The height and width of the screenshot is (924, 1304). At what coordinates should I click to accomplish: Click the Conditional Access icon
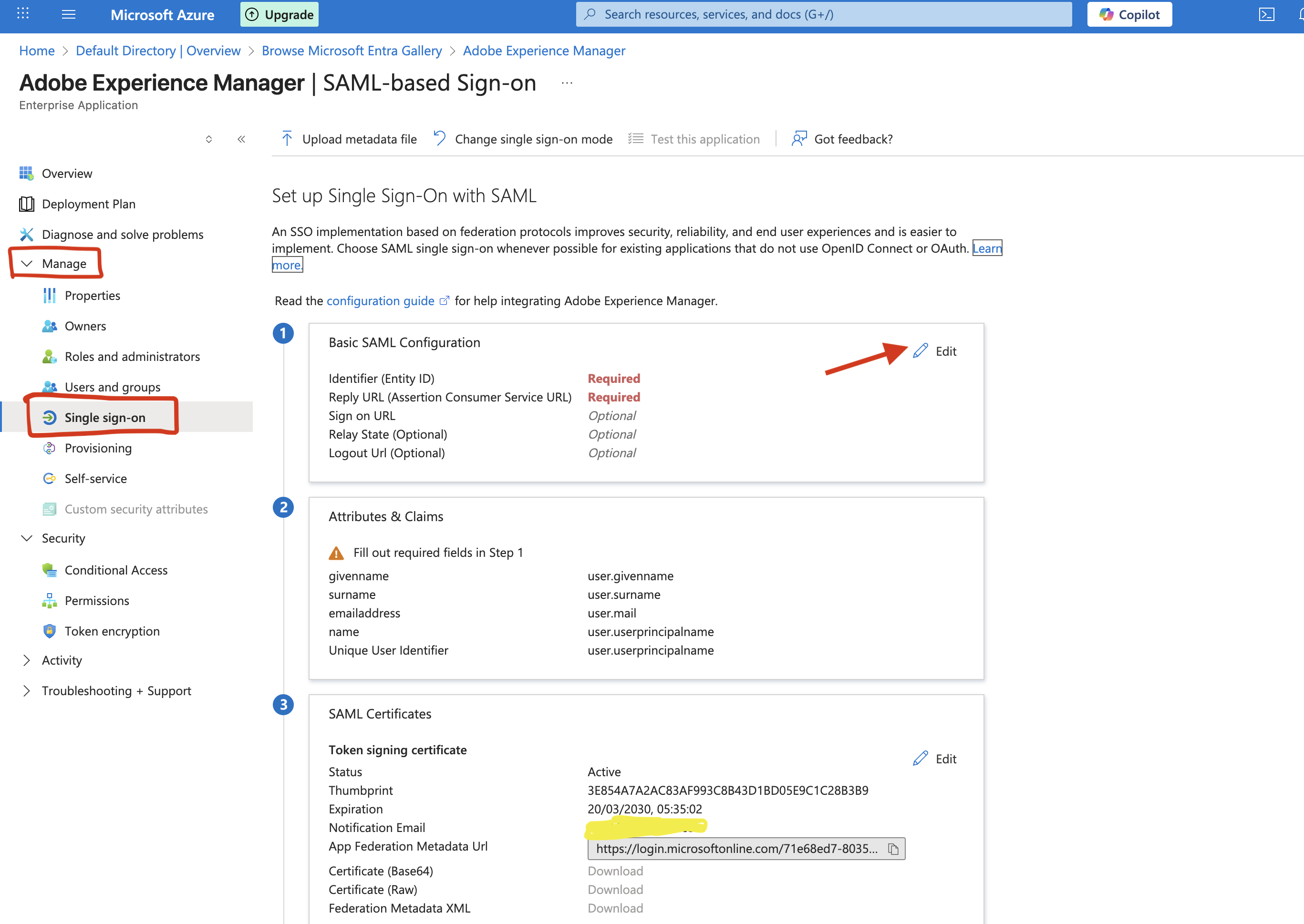point(50,571)
